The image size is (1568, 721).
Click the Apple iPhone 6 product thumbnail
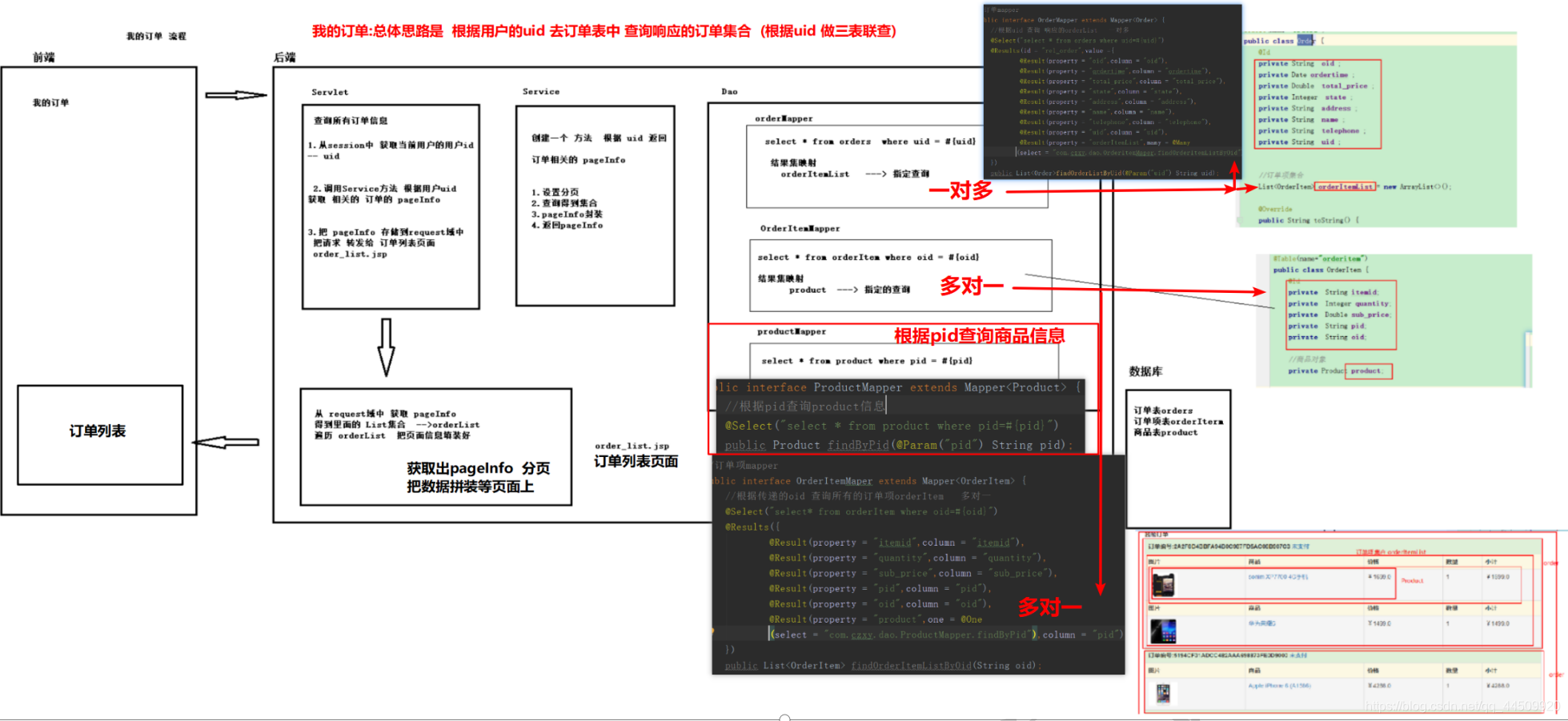(x=1163, y=693)
